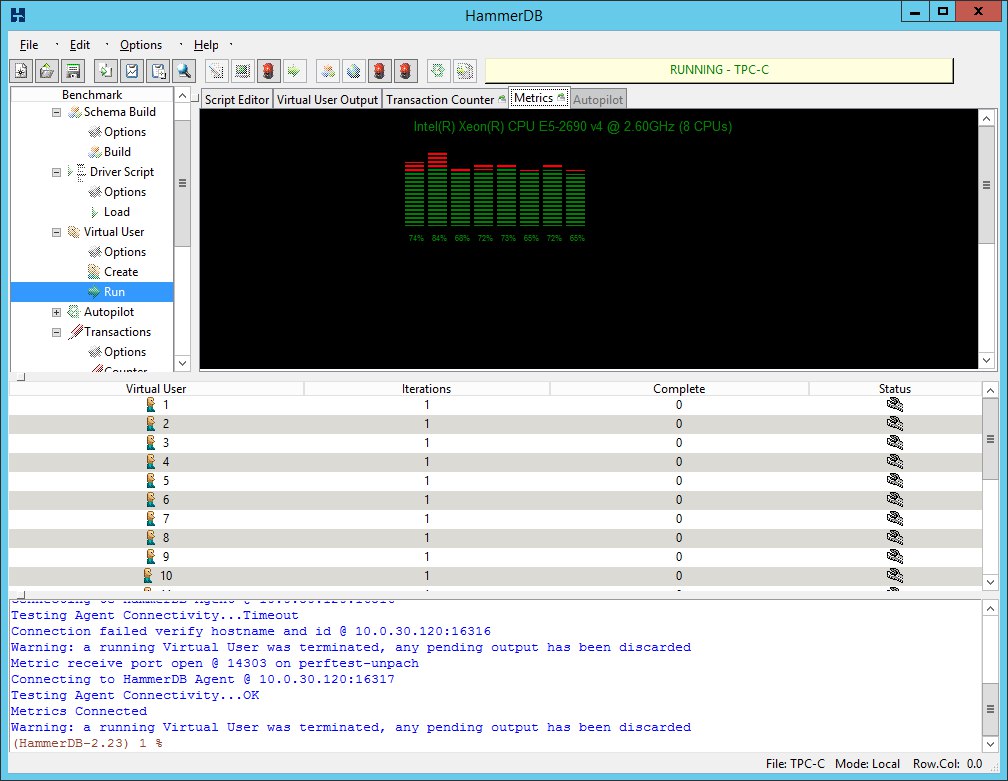Select the disabled Autopilot tab
The height and width of the screenshot is (781, 1008).
[x=598, y=100]
